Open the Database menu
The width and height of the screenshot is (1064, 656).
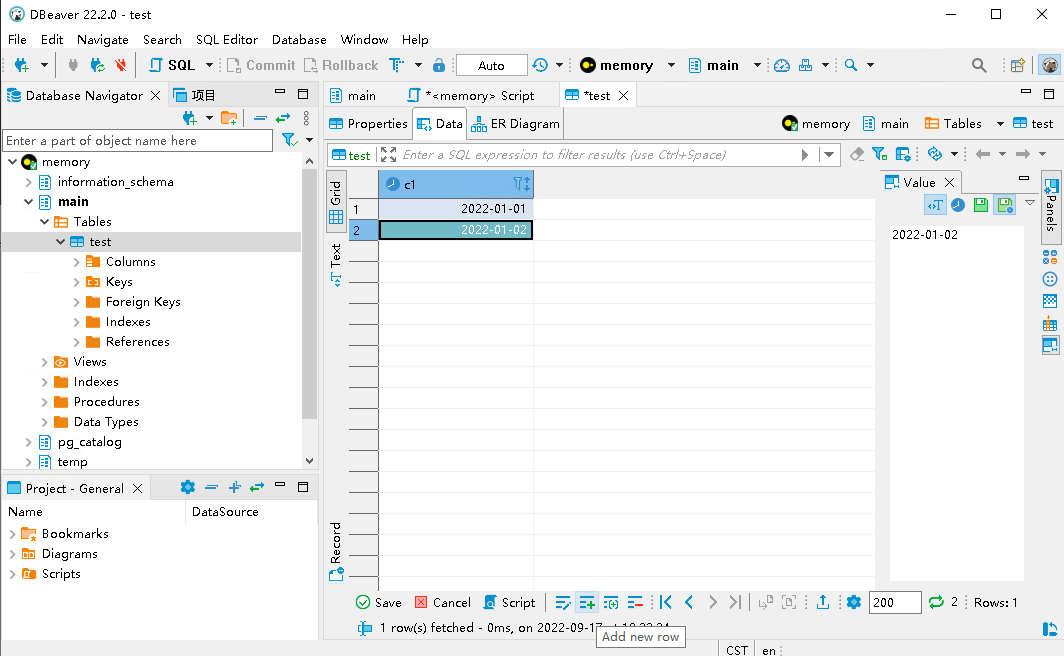298,39
